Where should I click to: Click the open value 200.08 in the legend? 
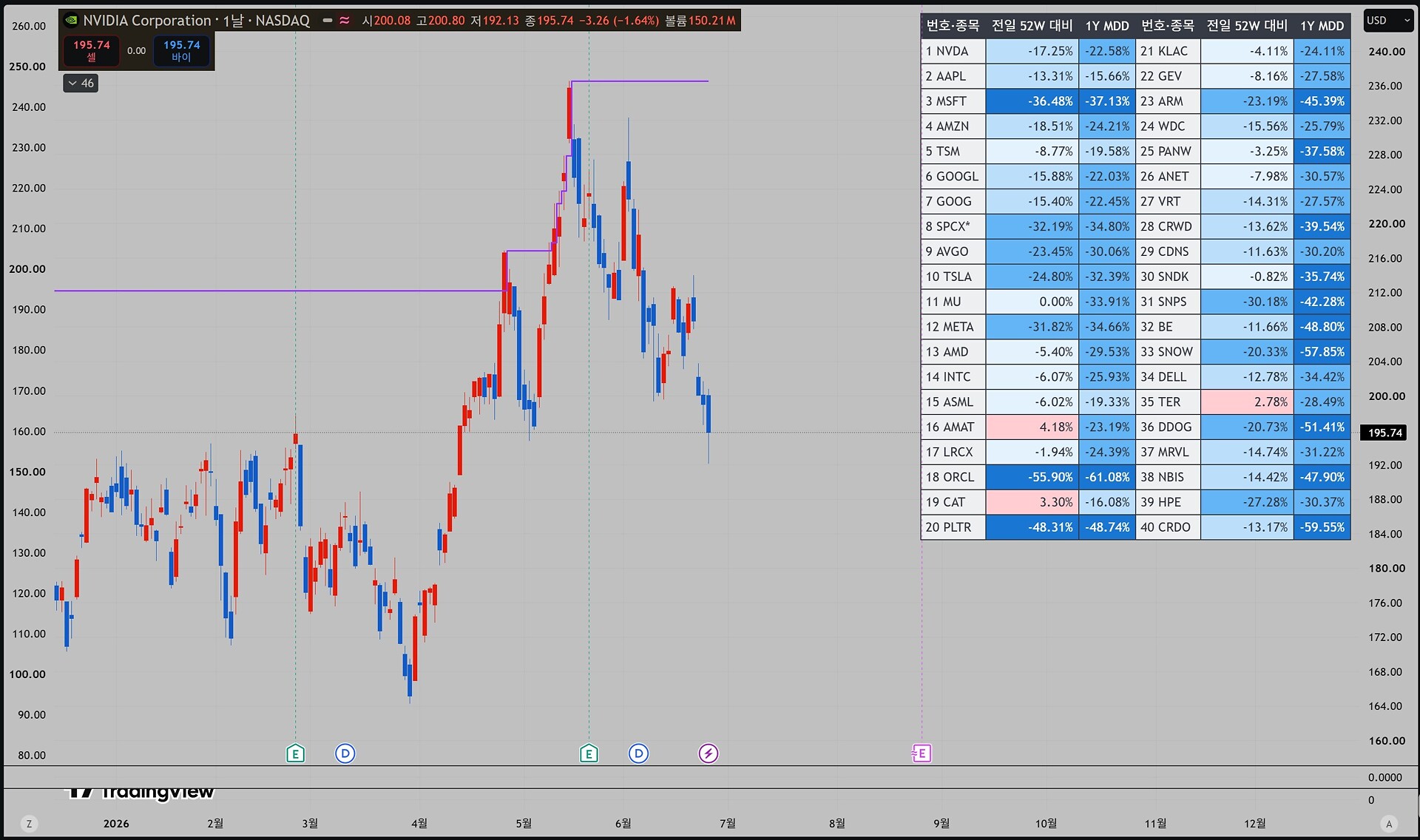[x=392, y=21]
